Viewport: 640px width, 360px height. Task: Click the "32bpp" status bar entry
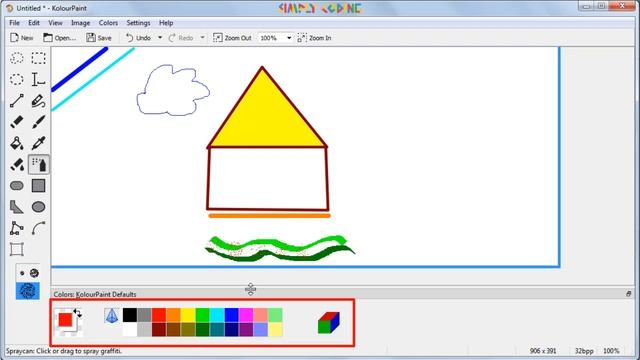pyautogui.click(x=584, y=351)
